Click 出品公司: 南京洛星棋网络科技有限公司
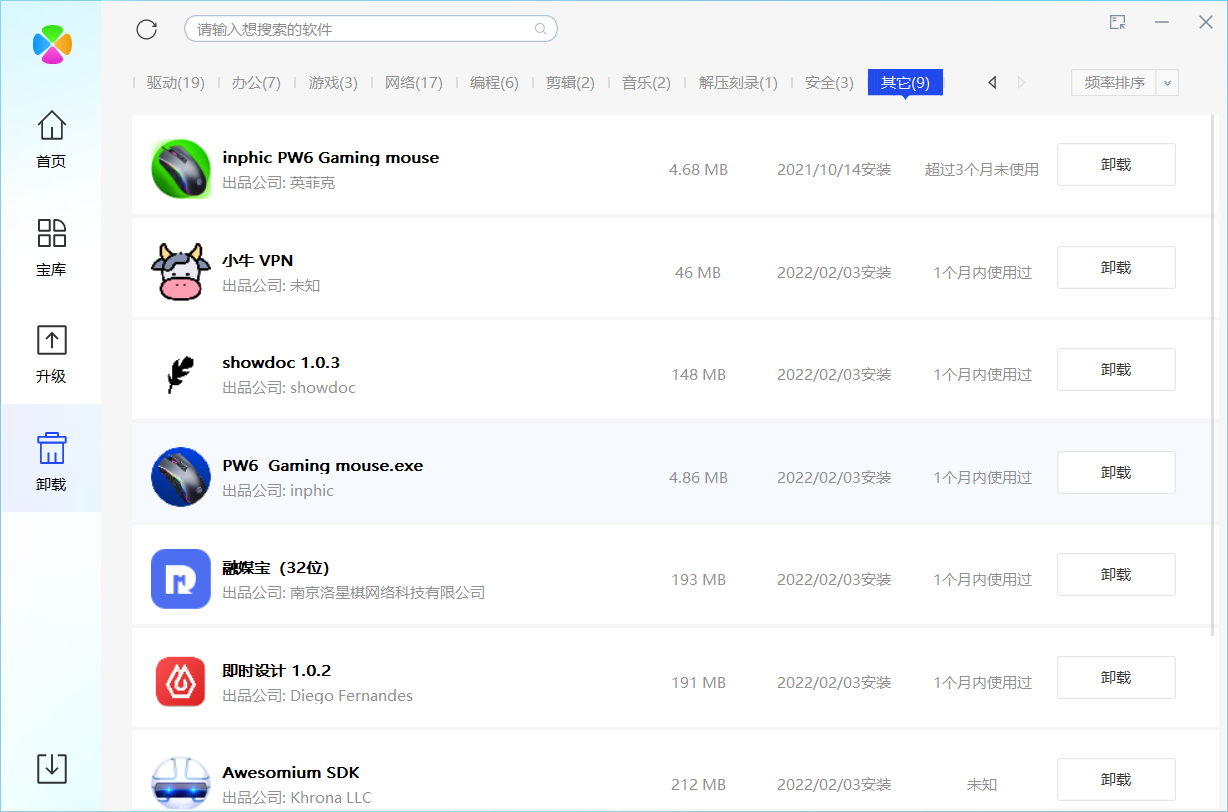This screenshot has height=812, width=1228. click(353, 593)
